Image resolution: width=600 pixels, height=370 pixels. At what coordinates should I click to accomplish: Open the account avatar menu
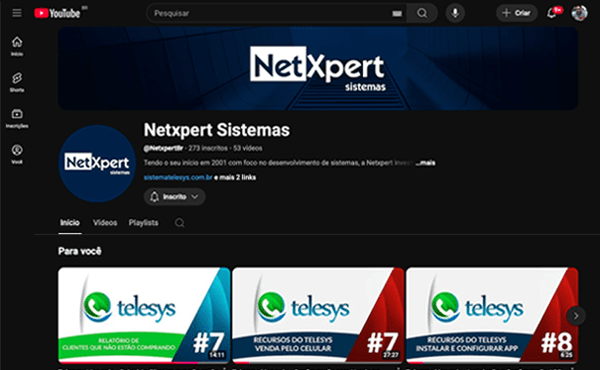(x=579, y=13)
